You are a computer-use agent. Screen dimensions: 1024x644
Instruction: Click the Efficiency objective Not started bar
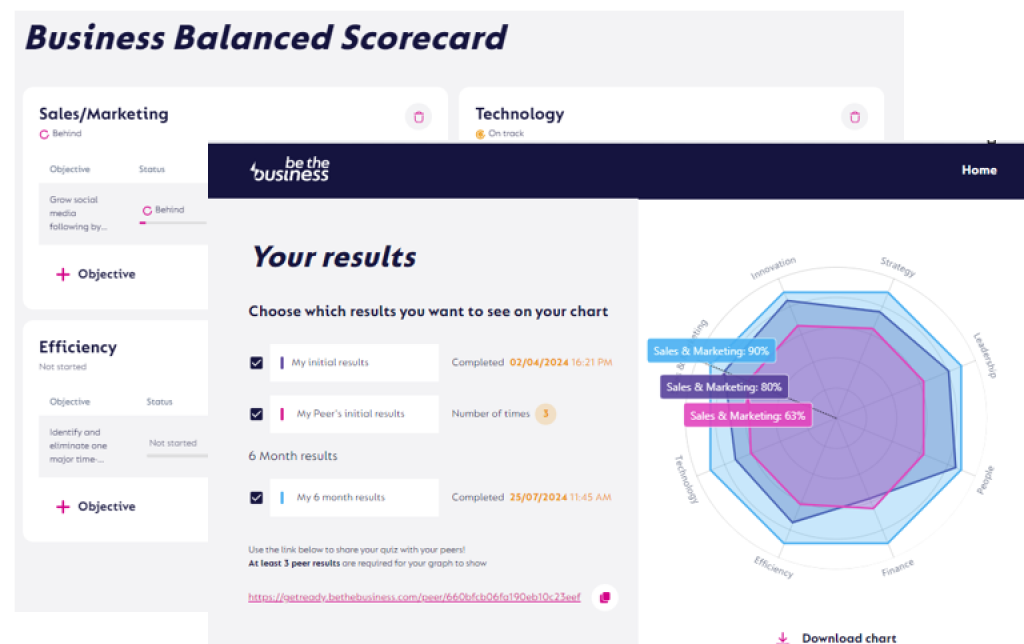tap(176, 456)
